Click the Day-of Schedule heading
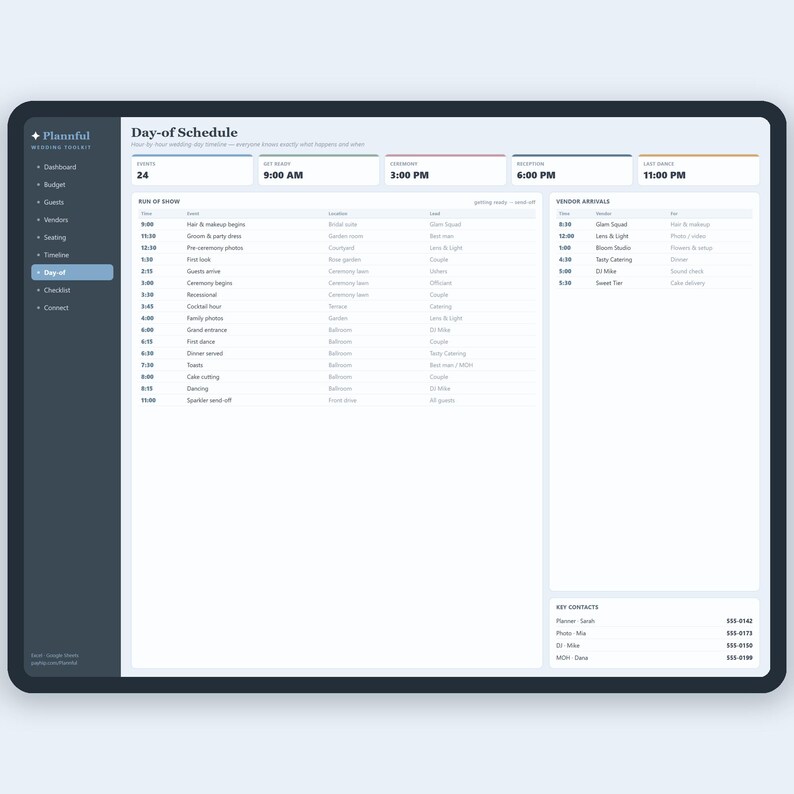The height and width of the screenshot is (794, 794). [x=184, y=133]
